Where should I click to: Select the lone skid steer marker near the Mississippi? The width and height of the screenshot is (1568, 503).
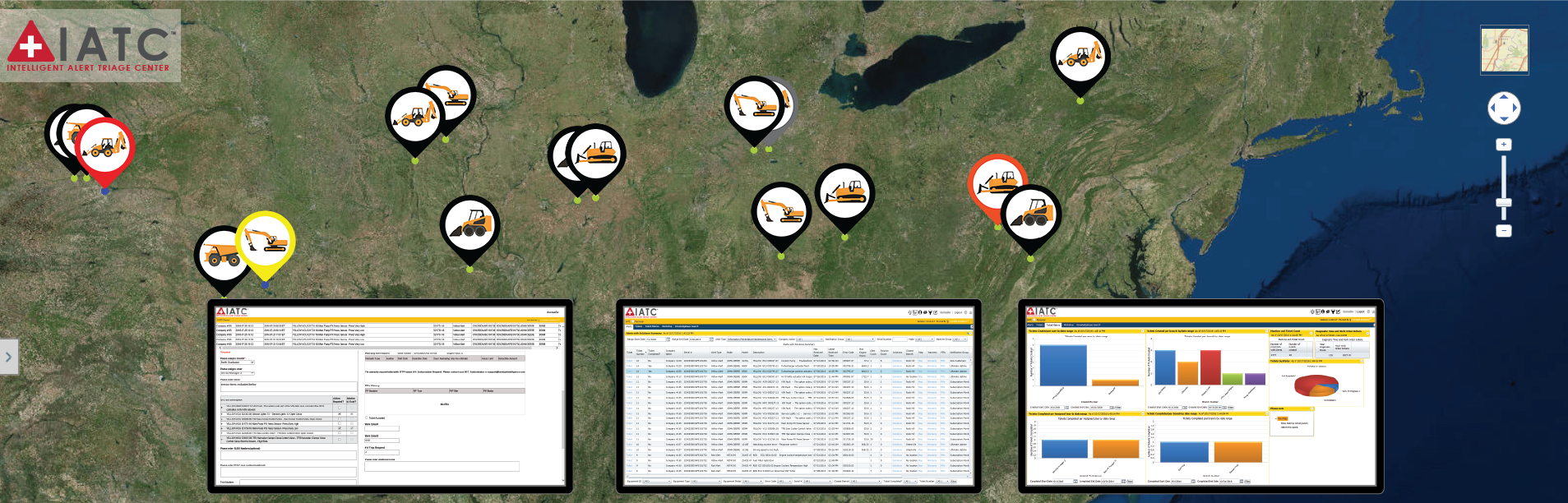click(x=470, y=225)
